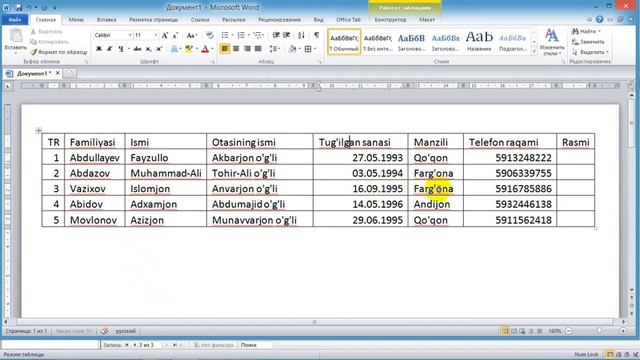Click the borders grid icon
The height and width of the screenshot is (360, 640).
pyautogui.click(x=308, y=49)
